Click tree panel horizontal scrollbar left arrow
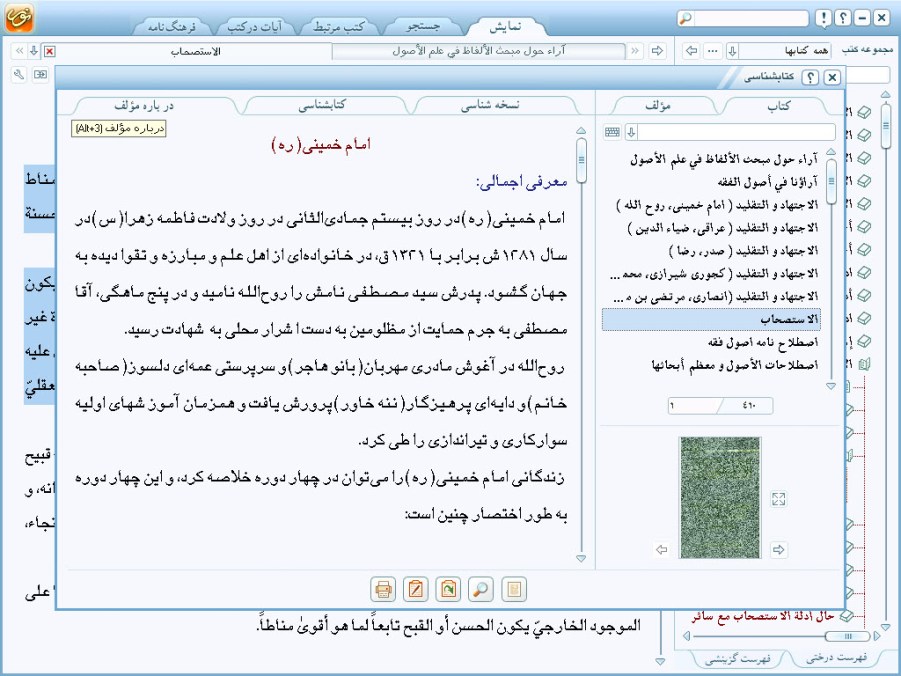Image resolution: width=901 pixels, height=676 pixels. tap(686, 636)
